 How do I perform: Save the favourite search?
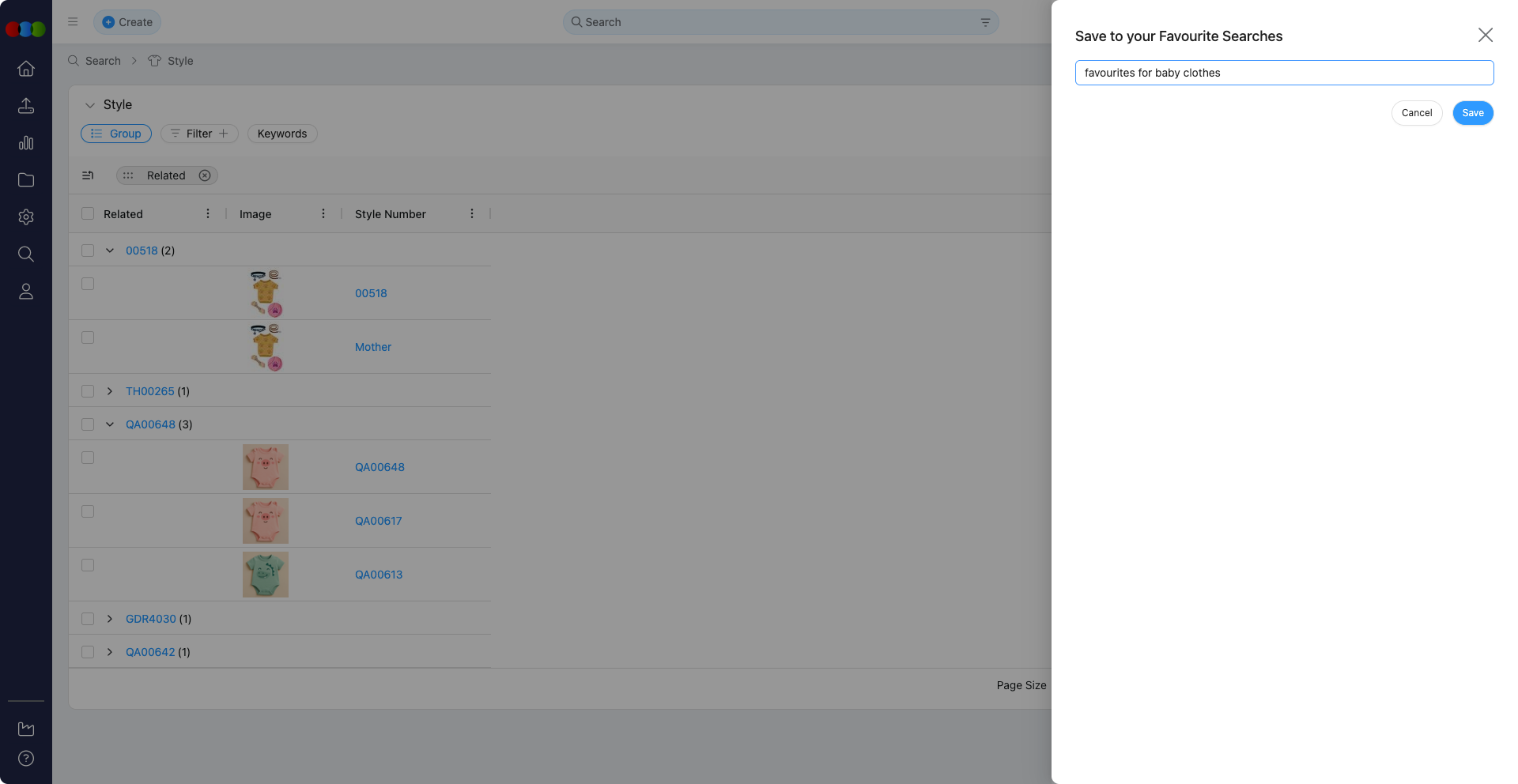click(x=1472, y=113)
